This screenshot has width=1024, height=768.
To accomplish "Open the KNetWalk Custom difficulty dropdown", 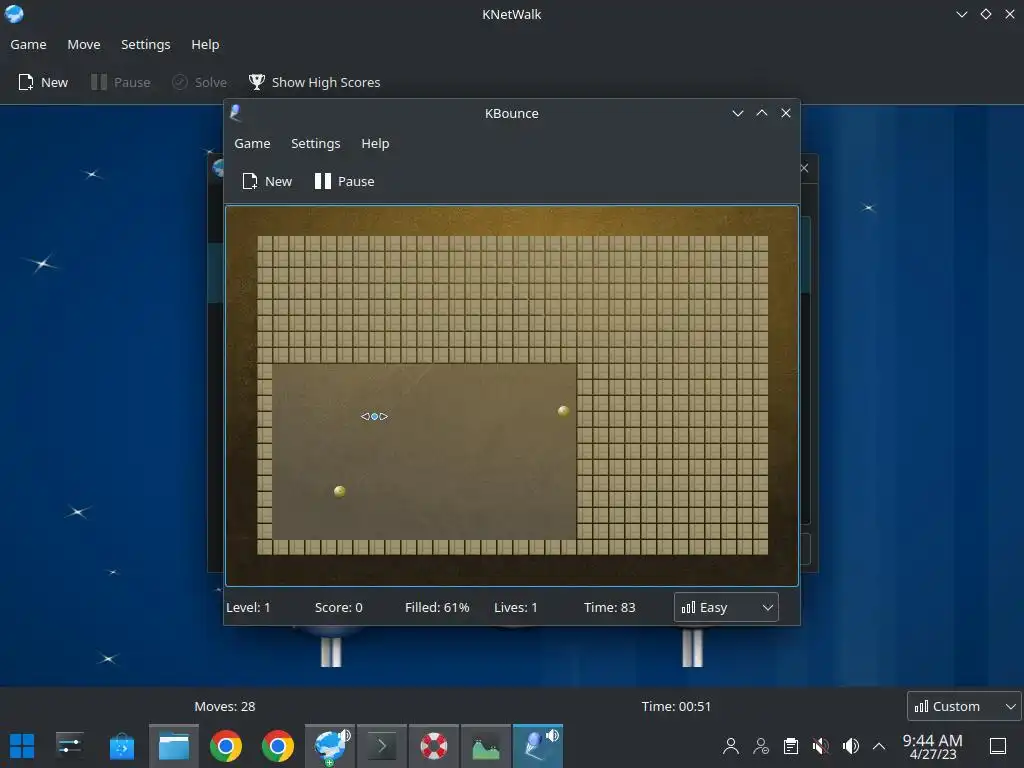I will [964, 706].
